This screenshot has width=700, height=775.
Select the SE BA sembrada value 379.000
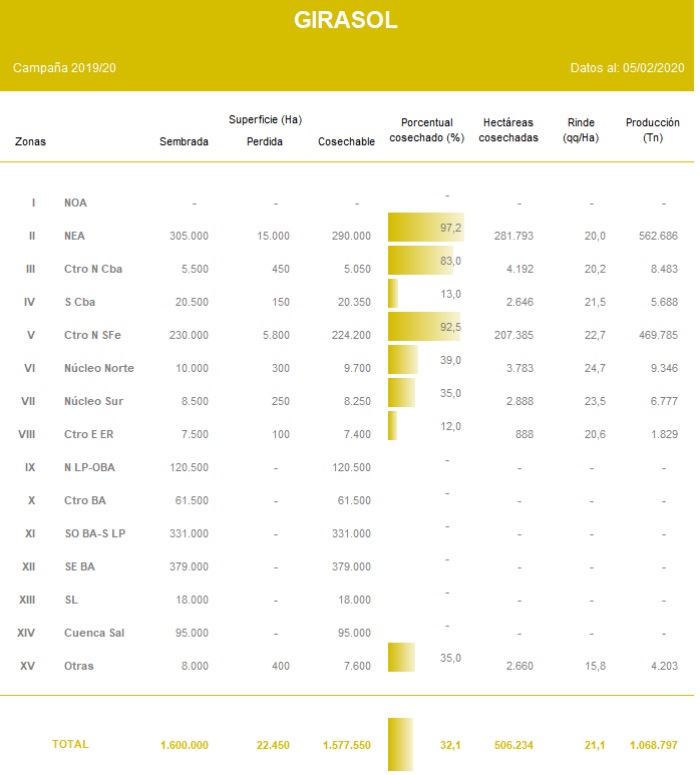[x=189, y=567]
